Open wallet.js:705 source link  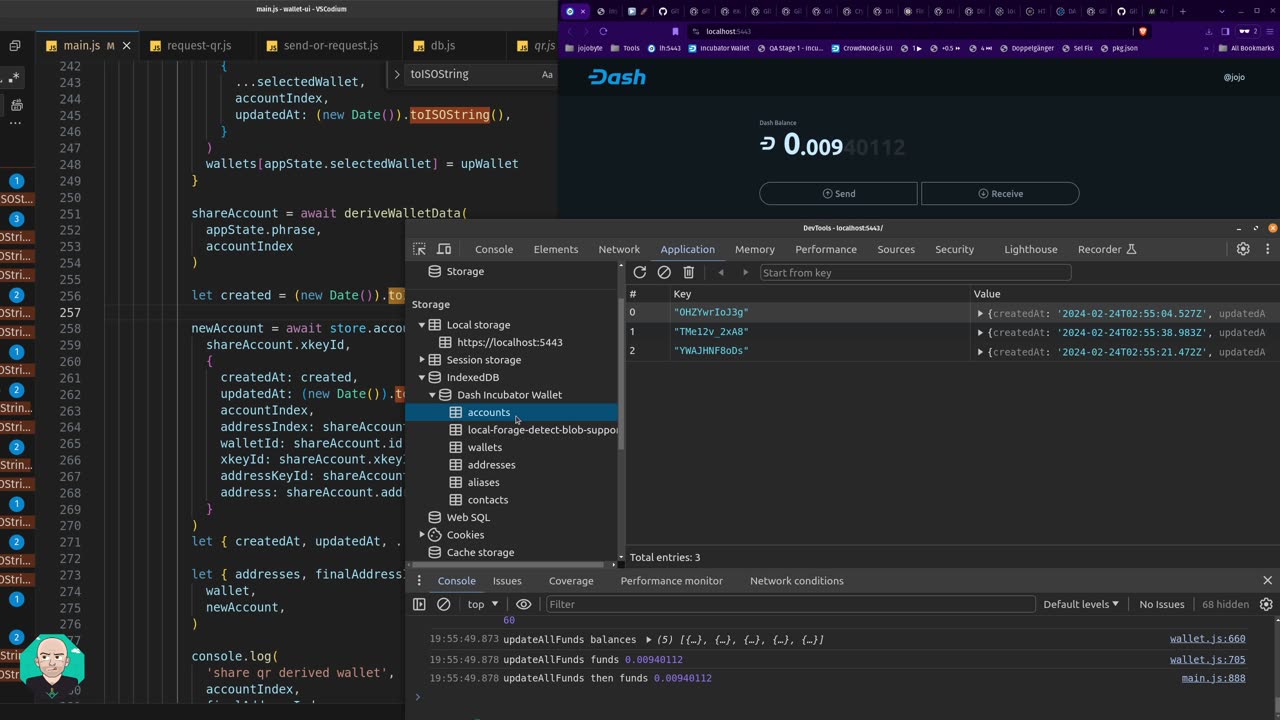pyautogui.click(x=1207, y=659)
